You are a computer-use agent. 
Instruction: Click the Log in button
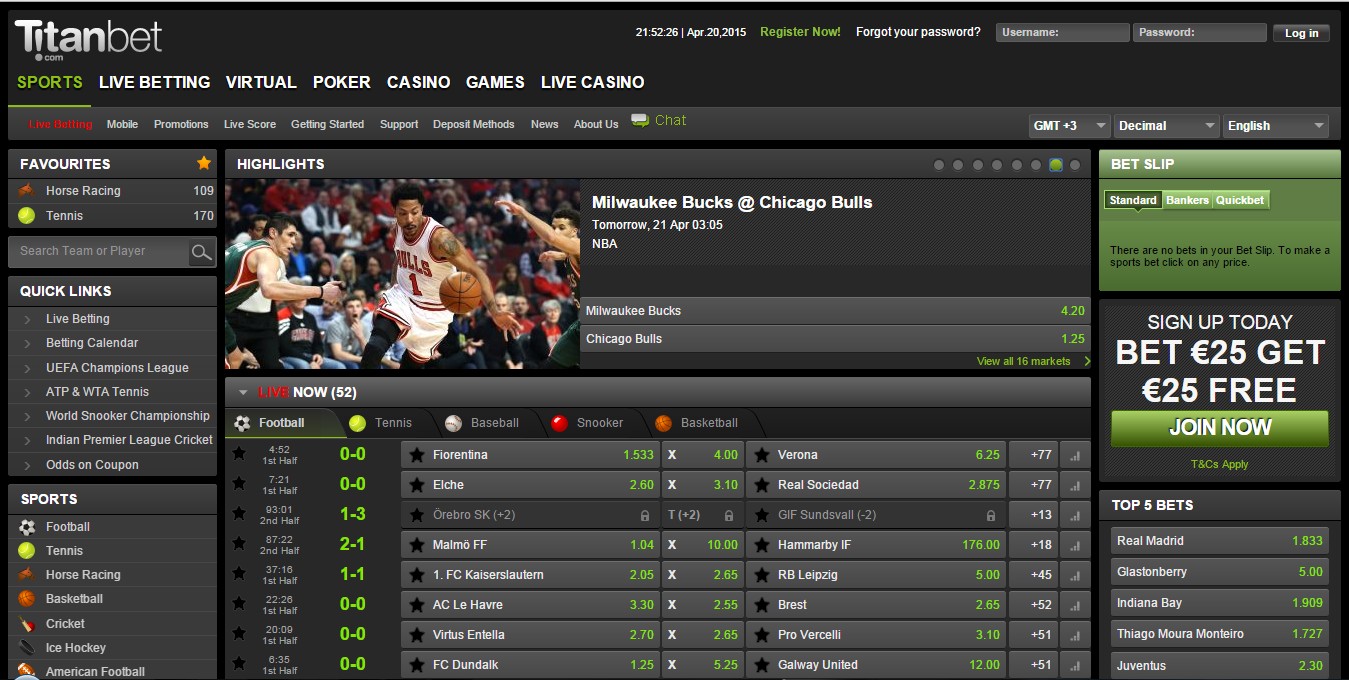click(1301, 33)
